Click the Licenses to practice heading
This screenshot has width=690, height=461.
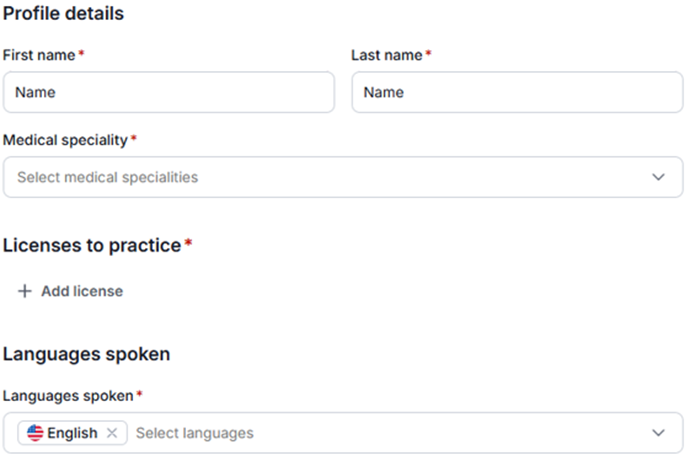coord(92,245)
